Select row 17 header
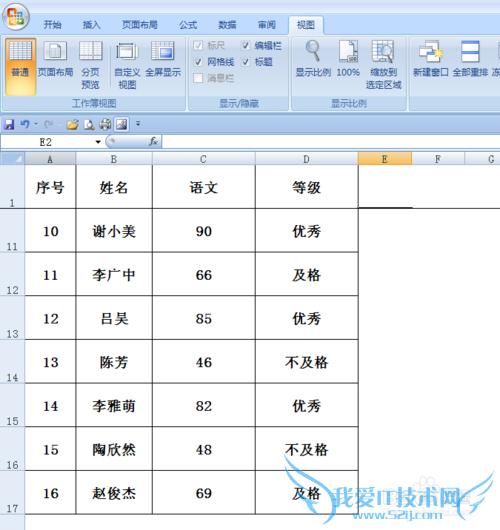 tap(12, 492)
